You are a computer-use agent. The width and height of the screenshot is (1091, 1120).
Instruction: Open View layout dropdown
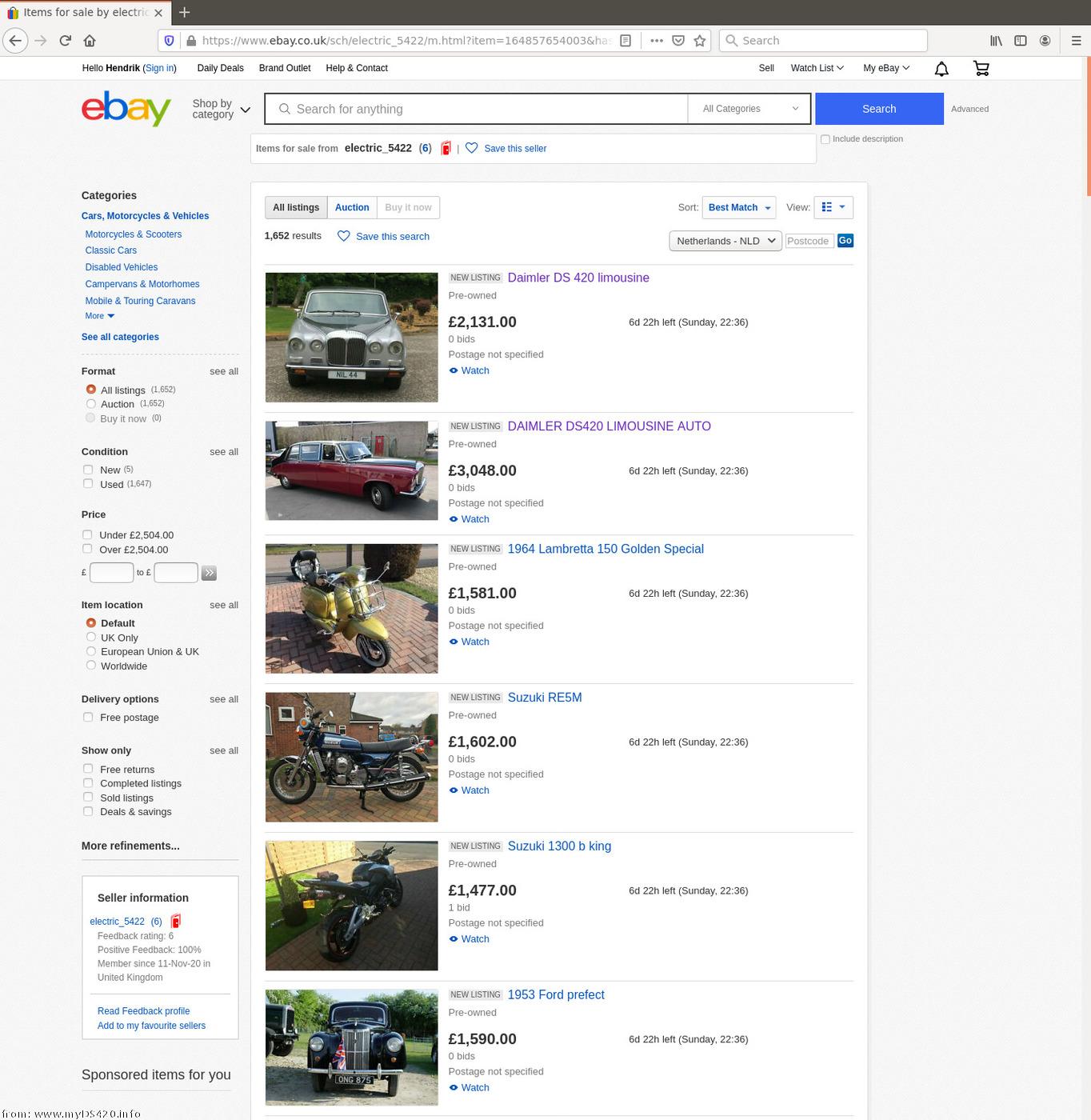(833, 207)
